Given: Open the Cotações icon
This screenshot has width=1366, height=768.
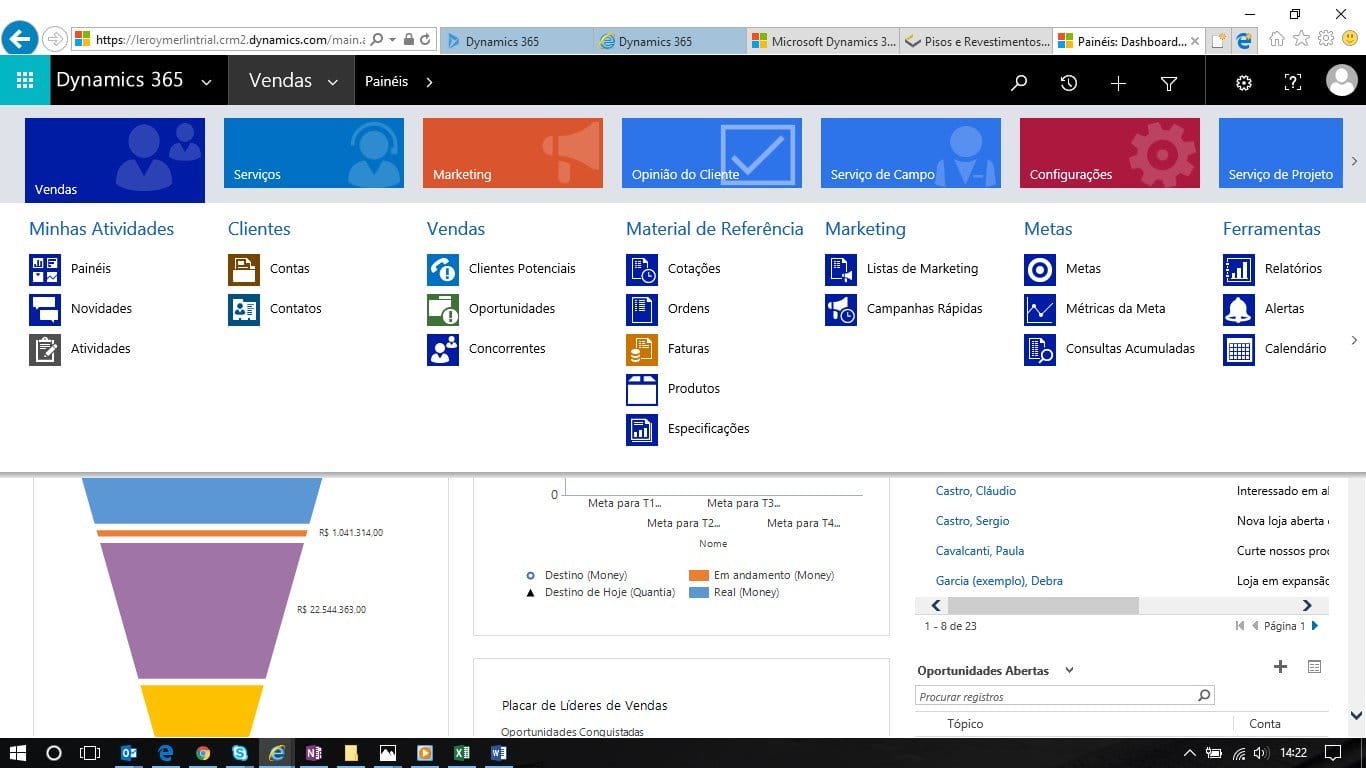Looking at the screenshot, I should (642, 269).
